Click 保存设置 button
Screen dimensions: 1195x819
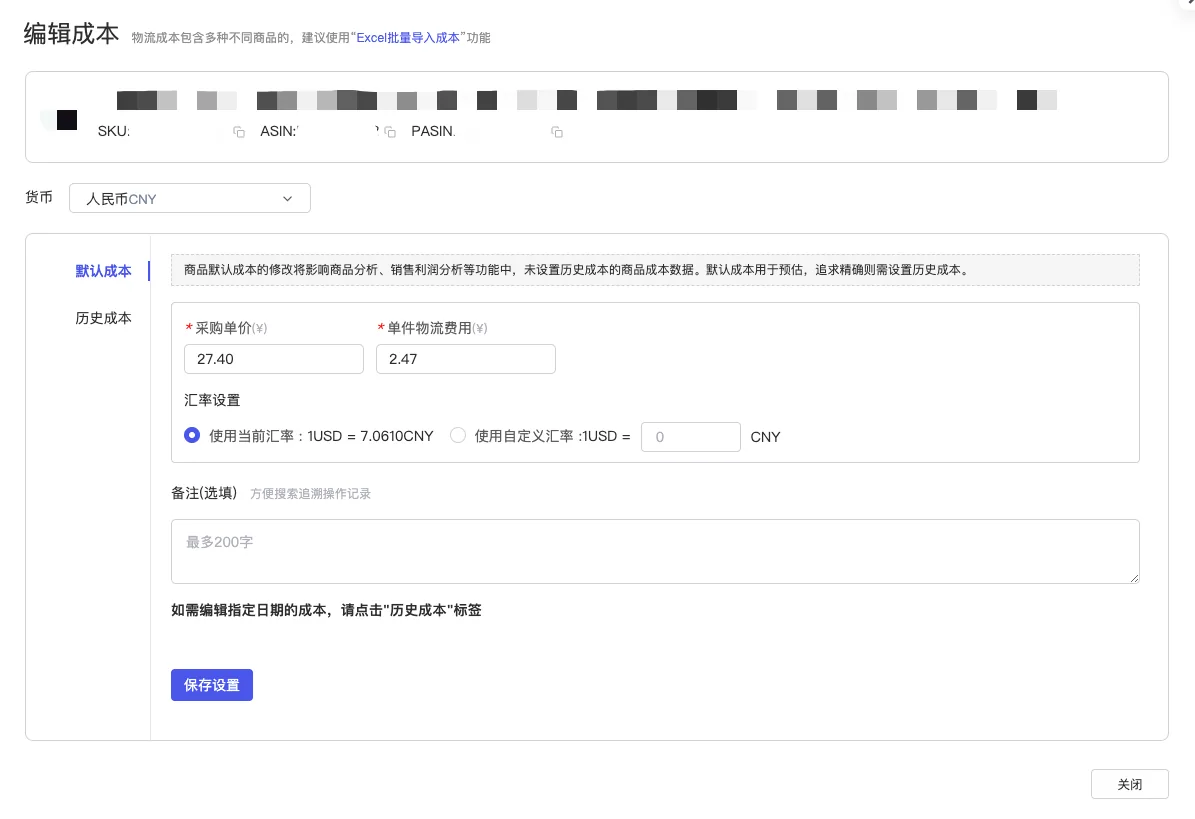coord(212,685)
